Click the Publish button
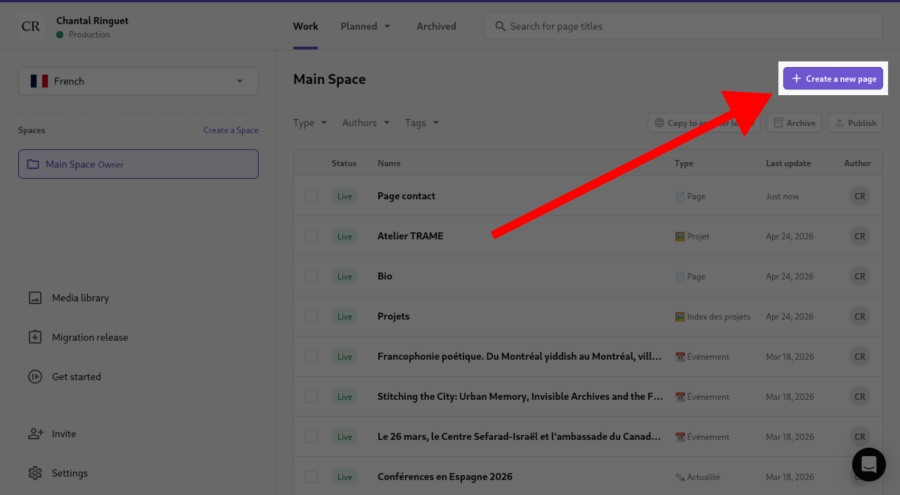900x495 pixels. coord(855,123)
